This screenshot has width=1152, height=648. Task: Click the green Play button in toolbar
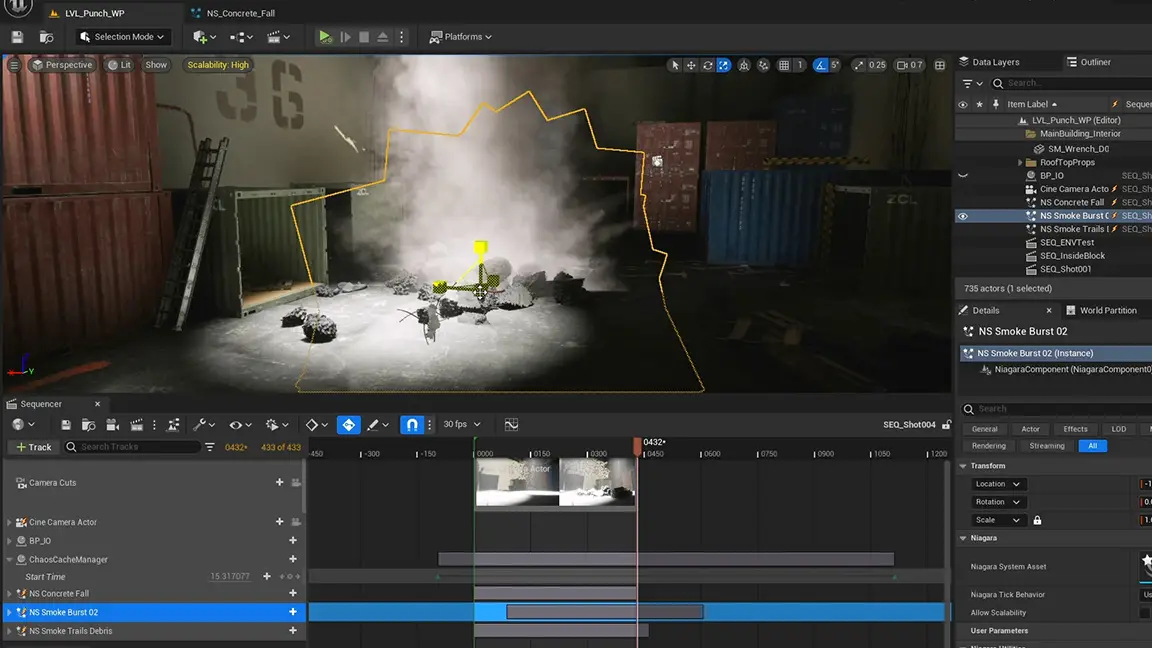(325, 37)
